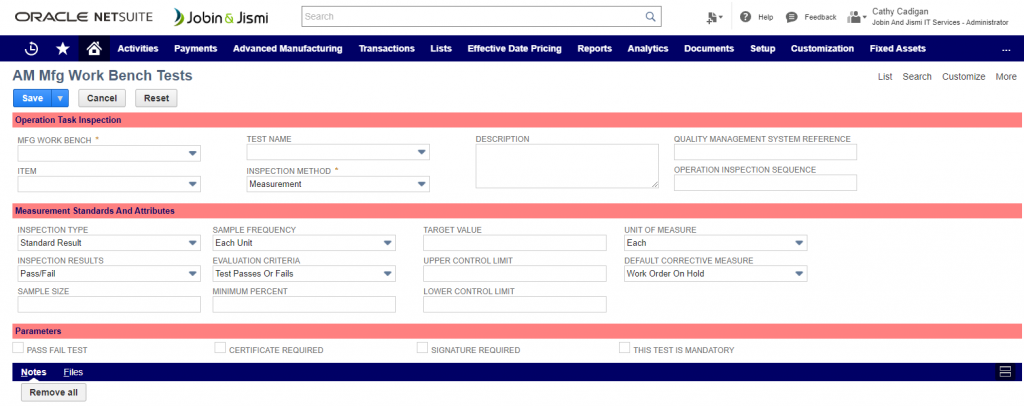Check the Signature Required box

[x=422, y=348]
